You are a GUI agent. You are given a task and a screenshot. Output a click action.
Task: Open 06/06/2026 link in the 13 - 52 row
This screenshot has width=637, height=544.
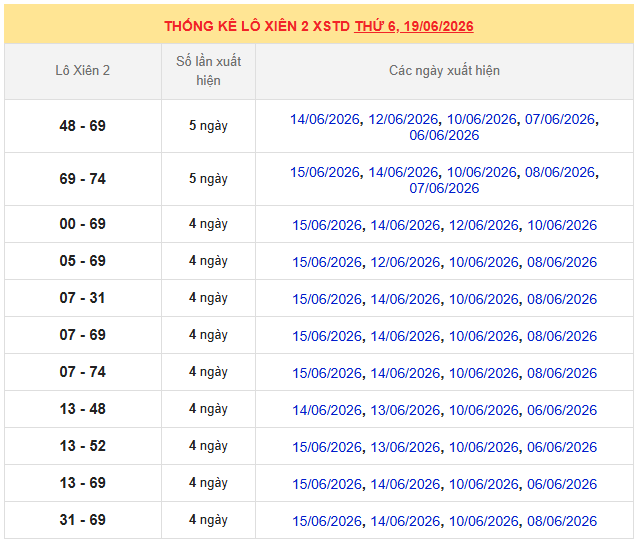tap(562, 447)
